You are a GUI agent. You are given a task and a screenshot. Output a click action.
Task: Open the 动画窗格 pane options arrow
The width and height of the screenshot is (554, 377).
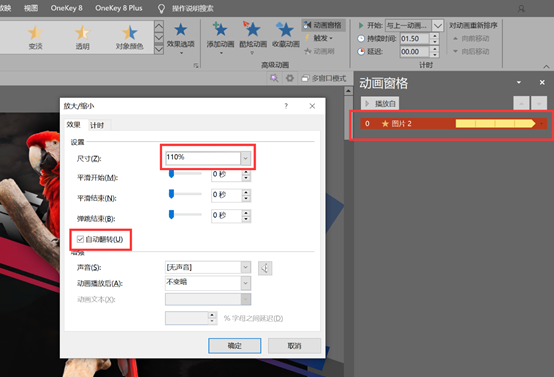click(x=519, y=82)
